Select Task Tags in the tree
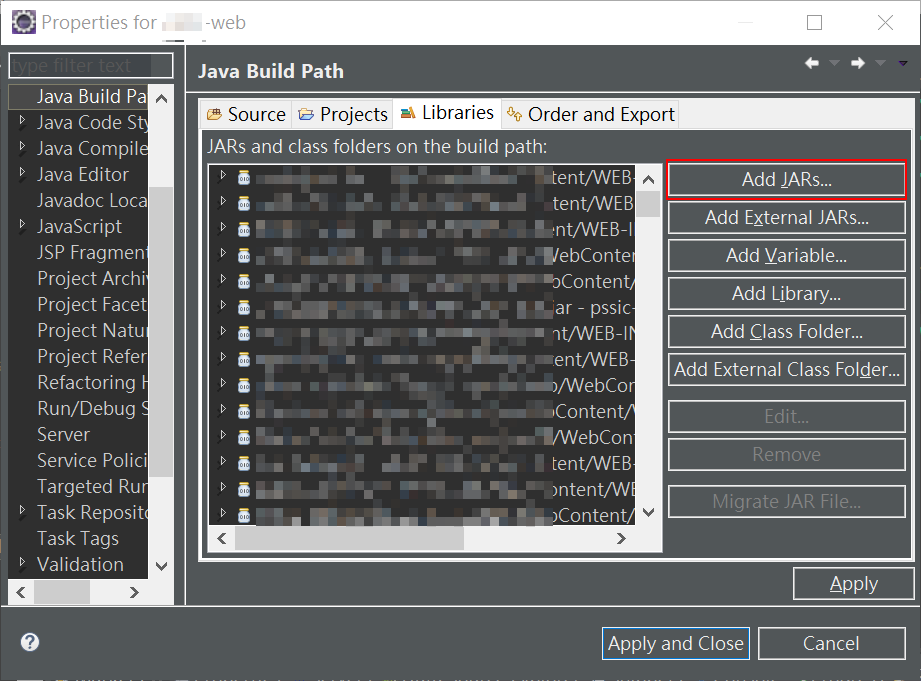921x681 pixels. 78,538
